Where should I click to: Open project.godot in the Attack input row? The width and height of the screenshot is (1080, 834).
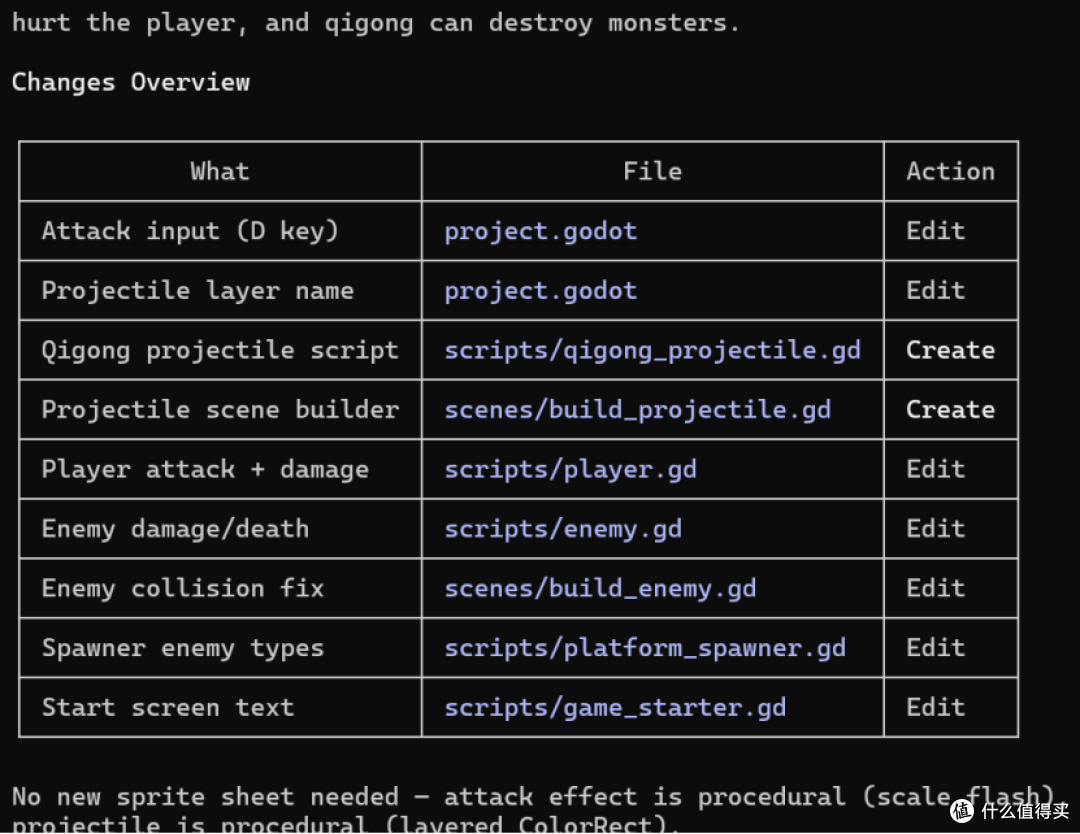click(541, 231)
